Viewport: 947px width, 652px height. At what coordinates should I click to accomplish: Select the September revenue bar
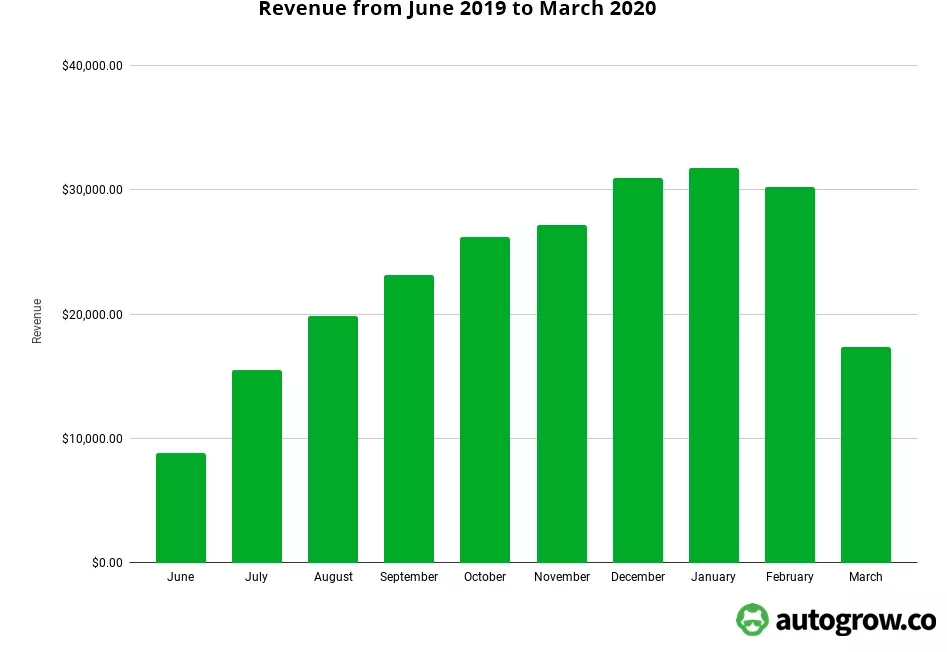[409, 419]
